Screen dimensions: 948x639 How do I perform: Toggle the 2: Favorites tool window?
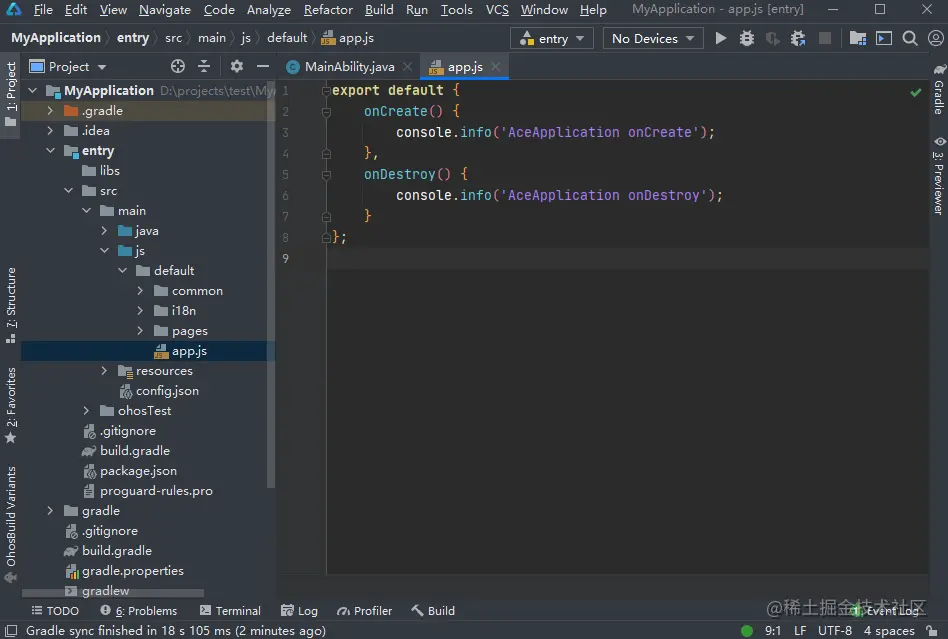[11, 405]
